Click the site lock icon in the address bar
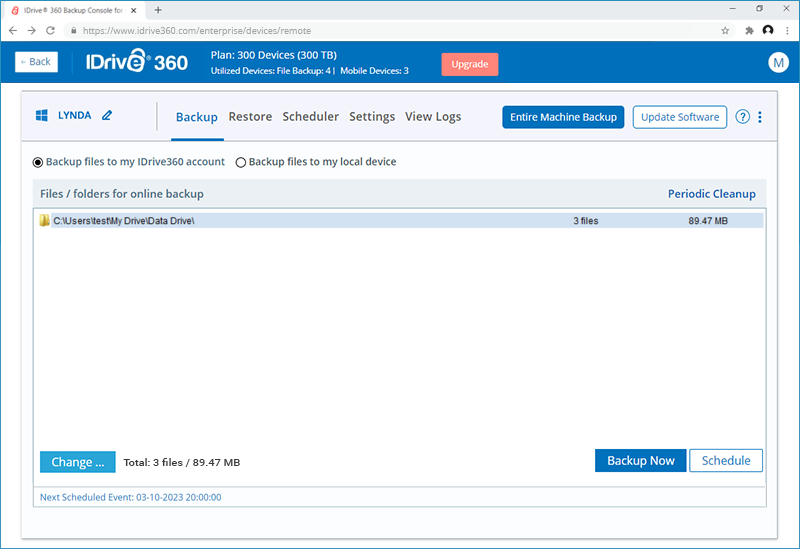Viewport: 800px width, 549px height. (73, 31)
